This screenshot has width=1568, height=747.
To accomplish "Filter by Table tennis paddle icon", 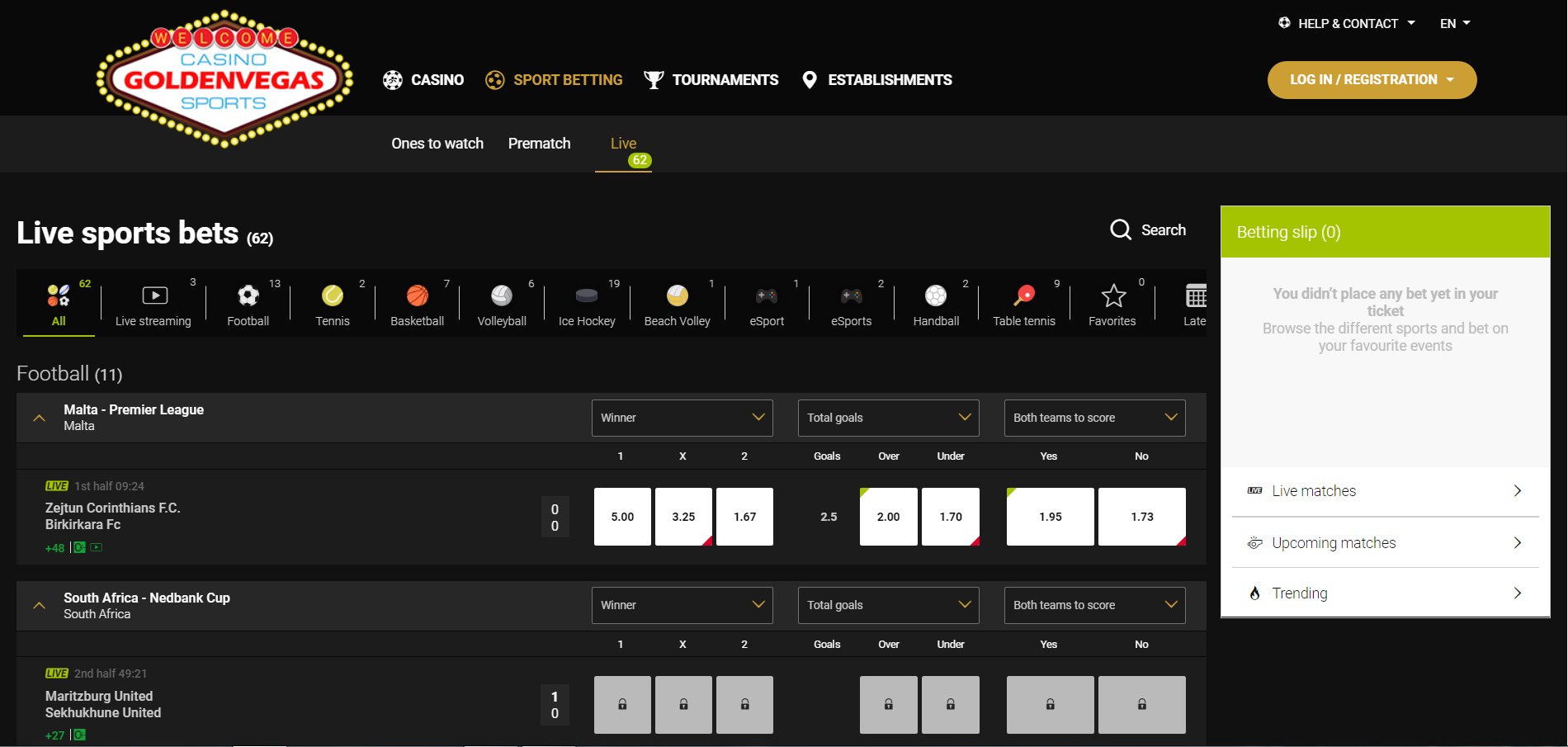I will coord(1024,295).
